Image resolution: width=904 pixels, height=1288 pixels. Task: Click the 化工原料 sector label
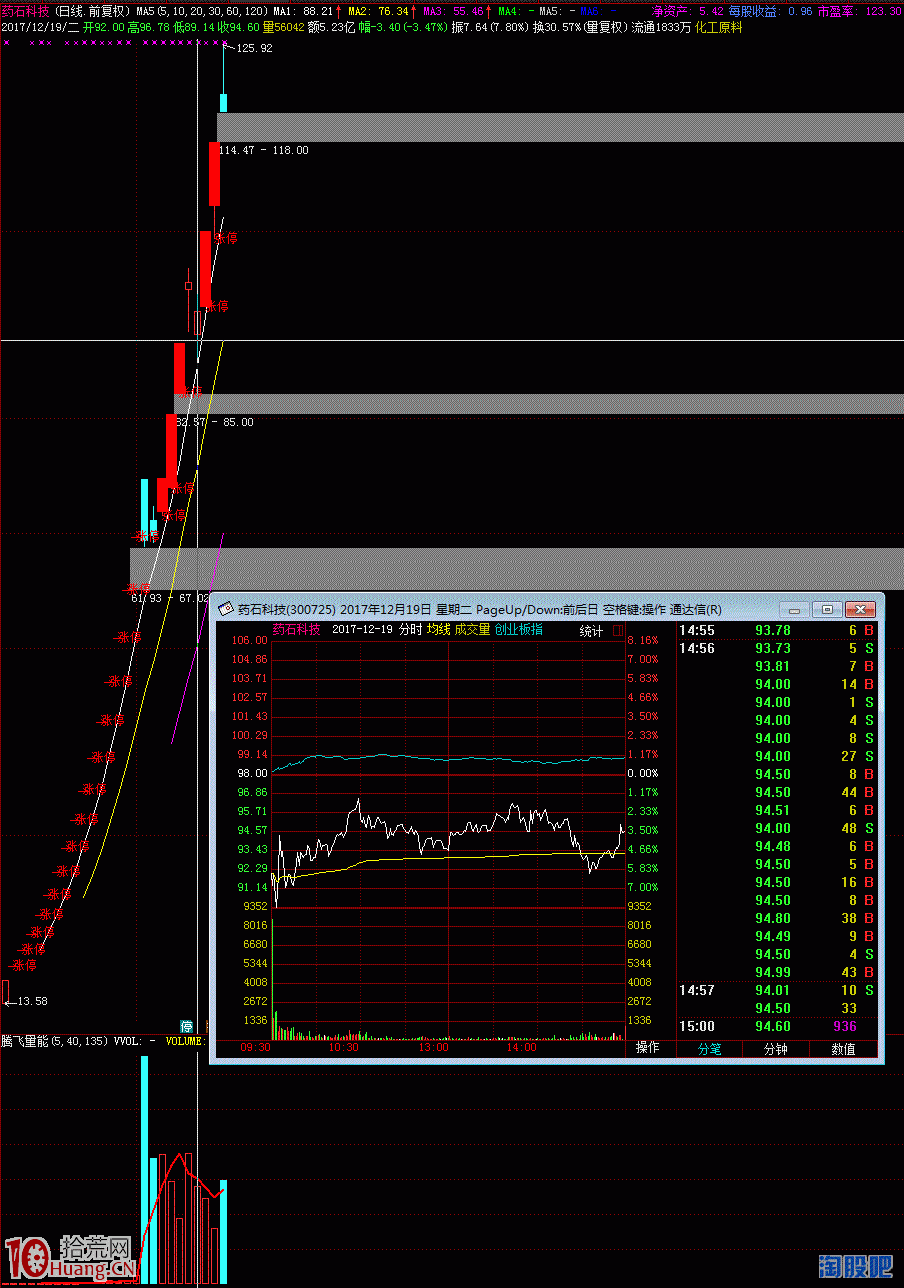[718, 27]
